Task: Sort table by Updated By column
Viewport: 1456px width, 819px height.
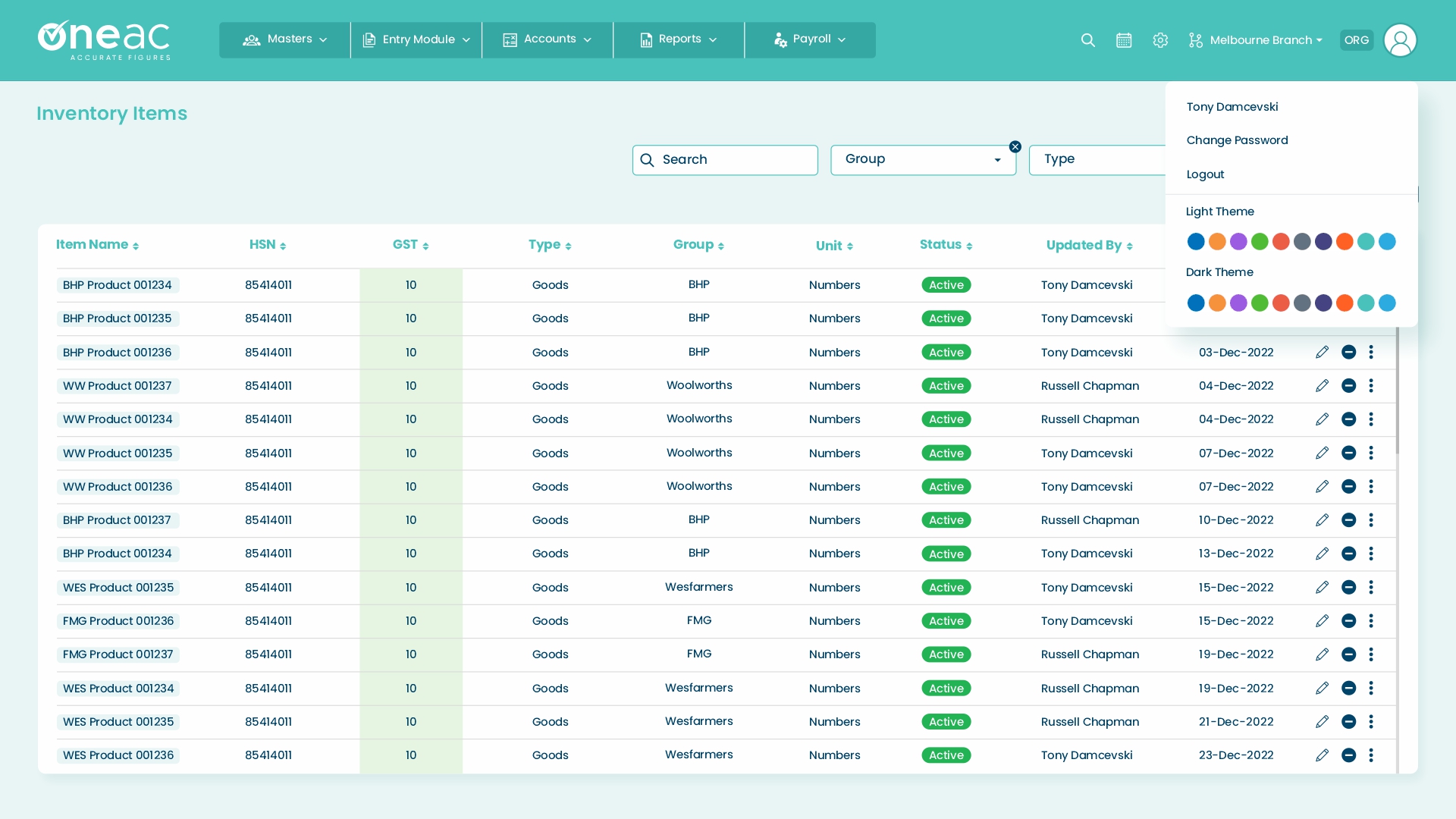Action: [x=1089, y=244]
